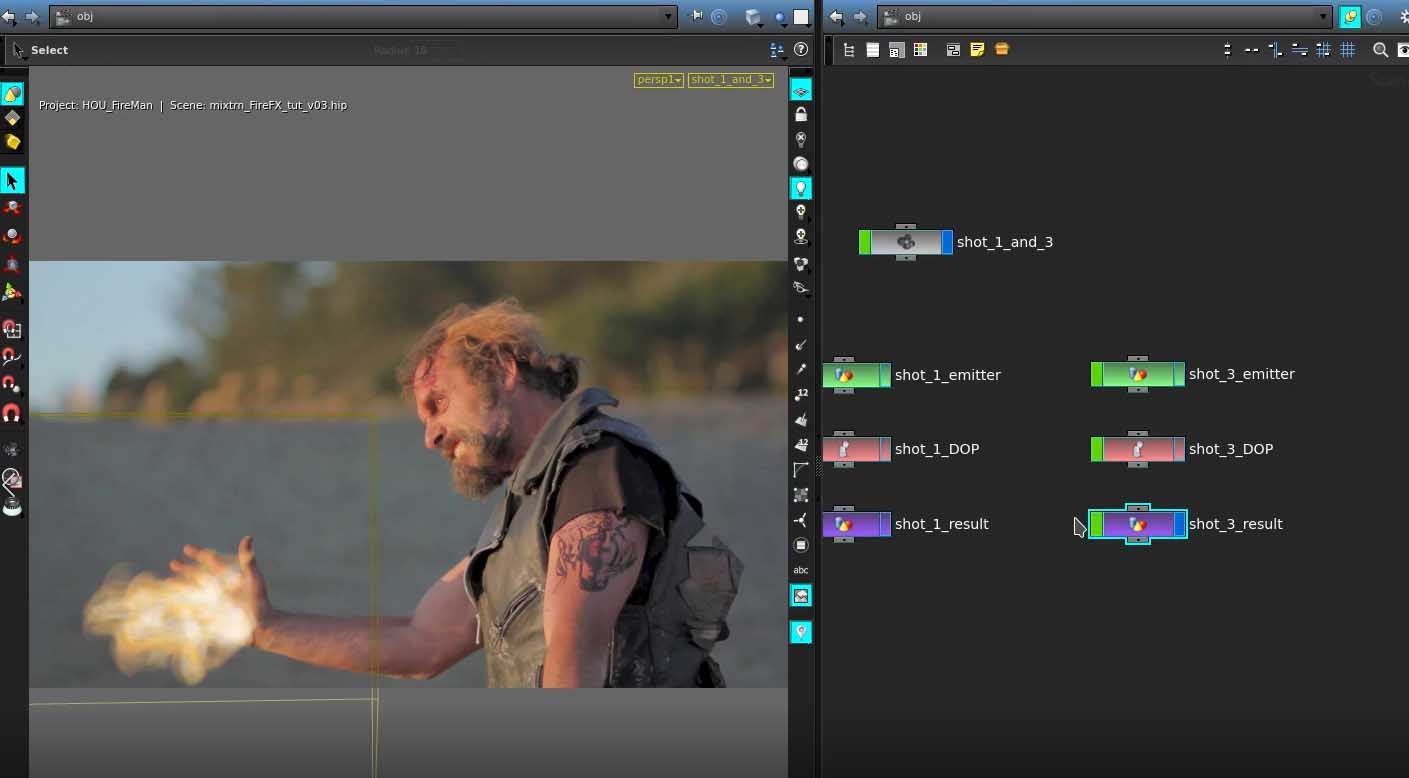Image resolution: width=1409 pixels, height=778 pixels.
Task: Click the tree list view icon
Action: pos(849,50)
